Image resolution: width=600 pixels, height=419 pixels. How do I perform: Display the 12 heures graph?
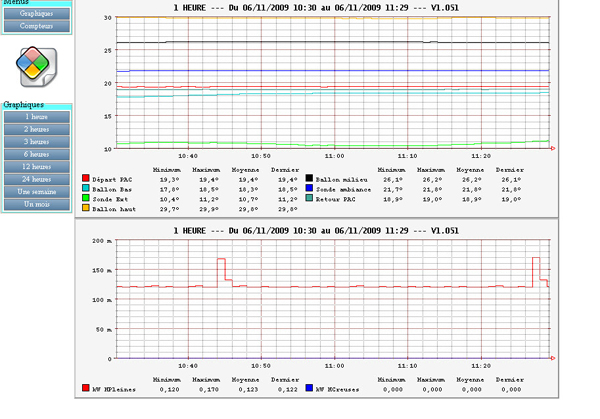click(36, 166)
